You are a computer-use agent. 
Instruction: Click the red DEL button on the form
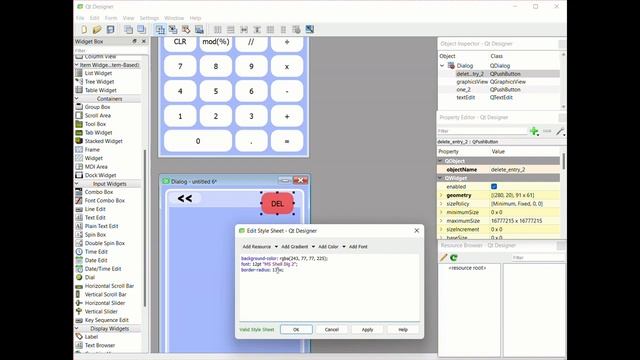(277, 204)
